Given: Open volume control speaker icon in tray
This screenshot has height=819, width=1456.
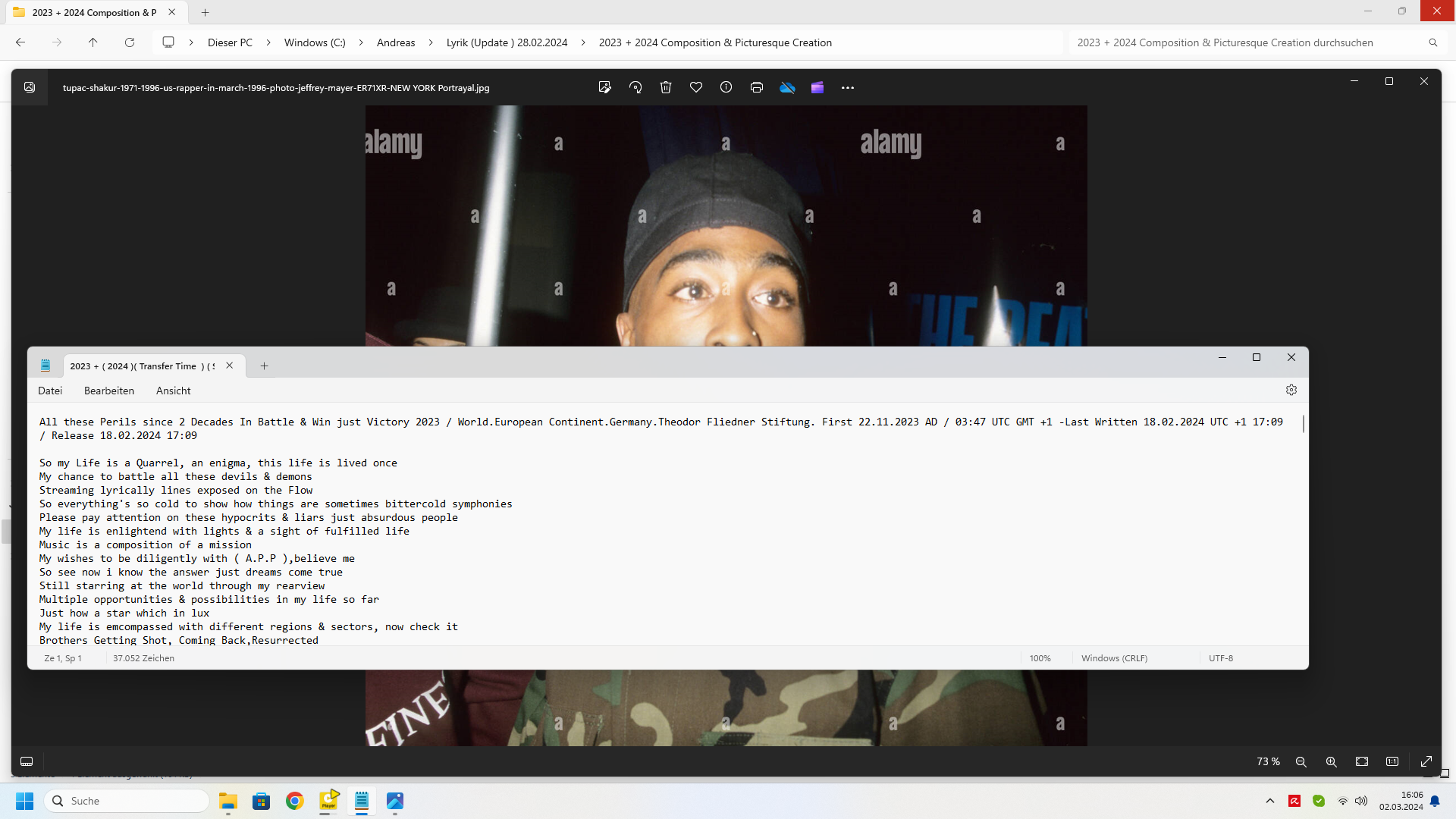Looking at the screenshot, I should click(x=1361, y=801).
